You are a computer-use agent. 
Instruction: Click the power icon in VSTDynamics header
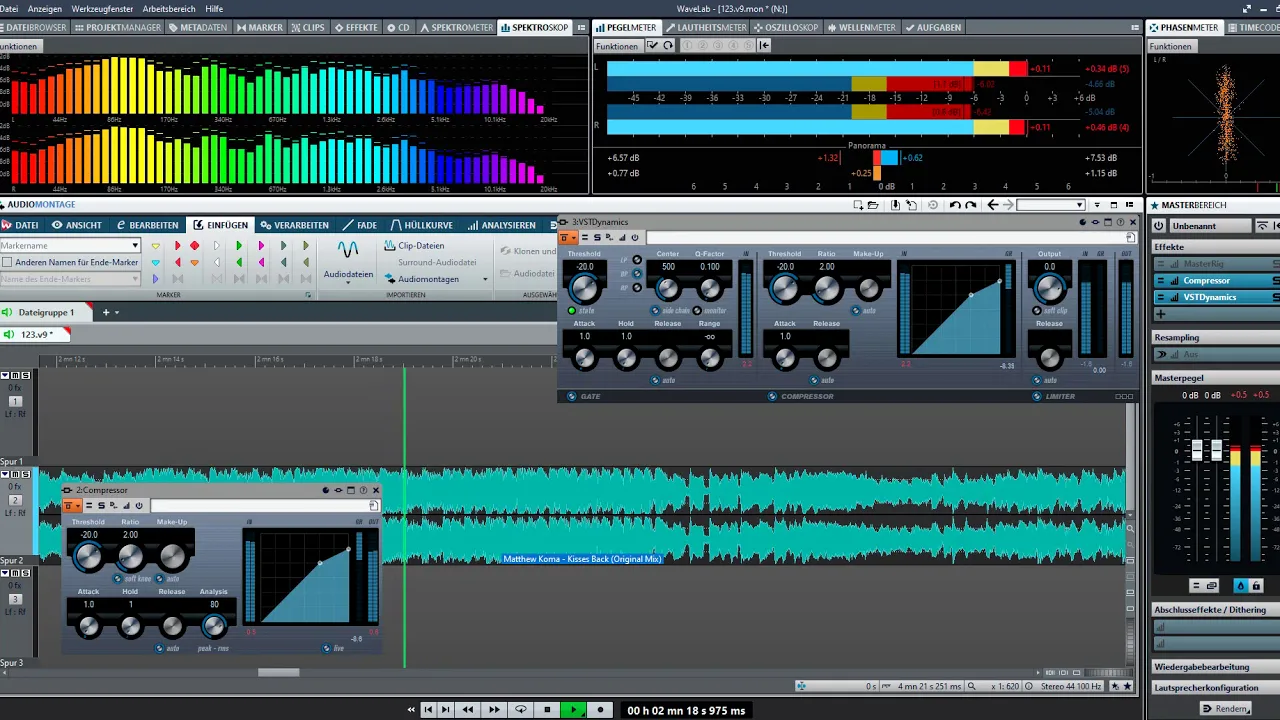coord(633,238)
